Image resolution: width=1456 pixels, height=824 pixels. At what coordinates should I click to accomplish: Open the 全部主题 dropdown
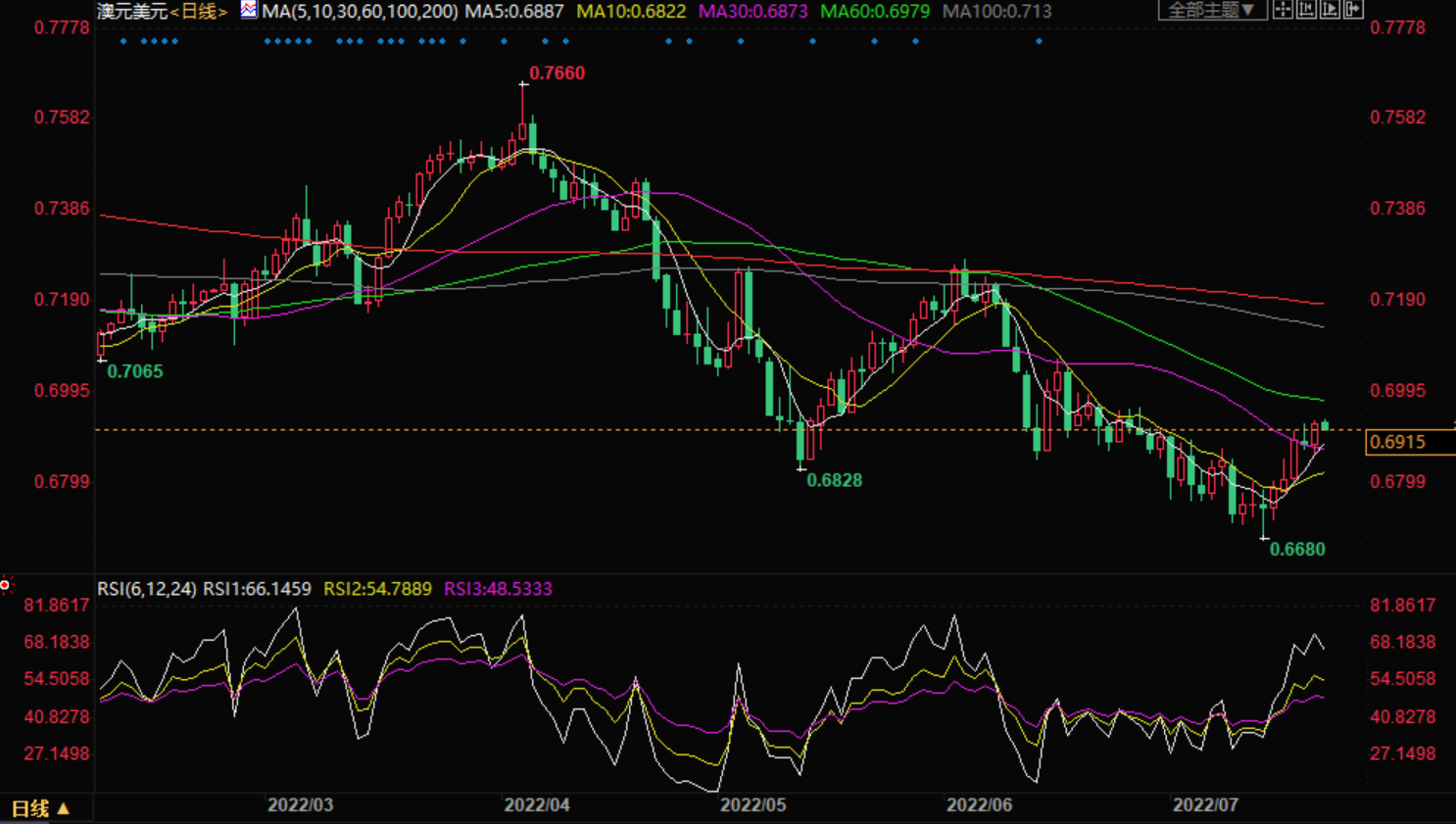(x=1213, y=10)
